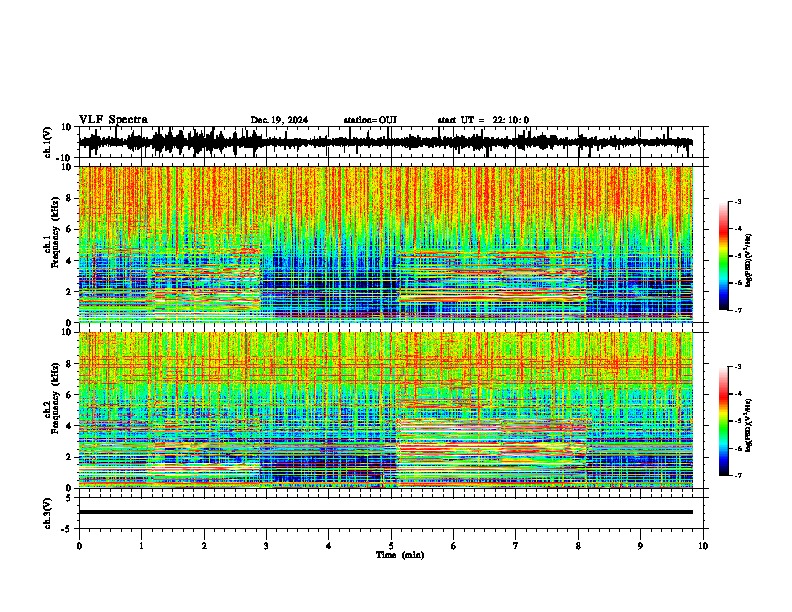
Task: Click the '-6' label on ch.1 colorbar
Action: click(738, 283)
